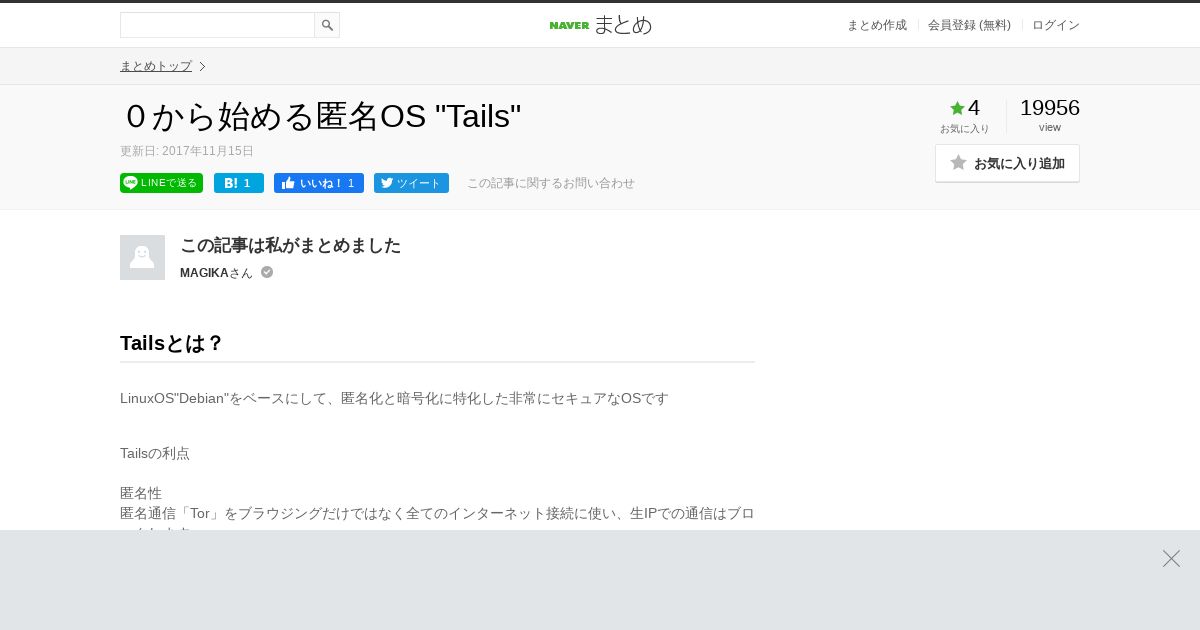This screenshot has width=1200, height=630.
Task: Click the お気に入り追加 button
Action: [1007, 163]
